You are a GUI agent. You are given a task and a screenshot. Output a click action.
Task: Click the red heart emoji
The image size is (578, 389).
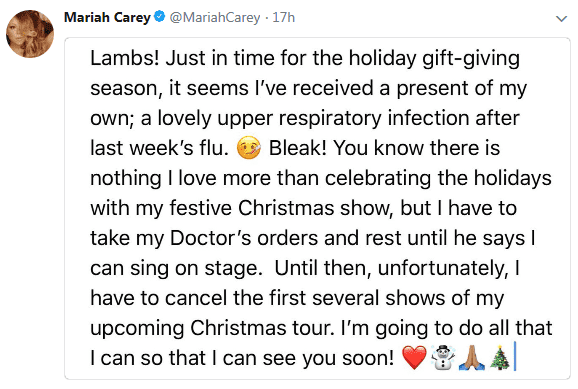point(414,358)
